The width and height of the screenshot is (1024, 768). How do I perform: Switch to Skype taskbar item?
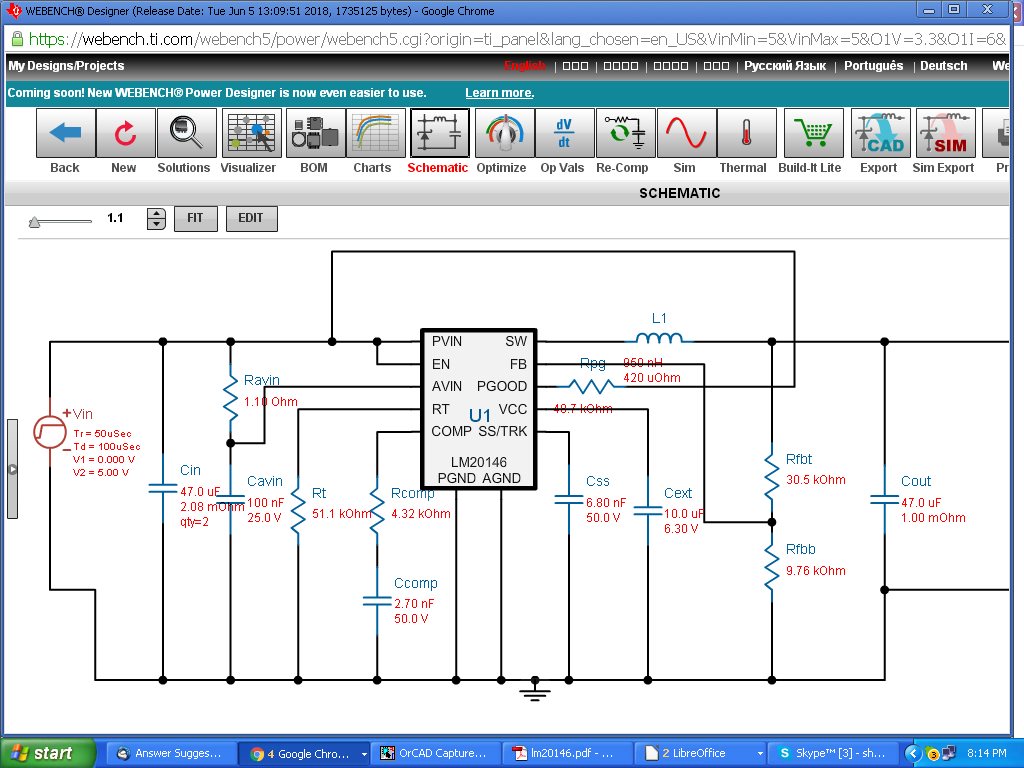point(833,753)
